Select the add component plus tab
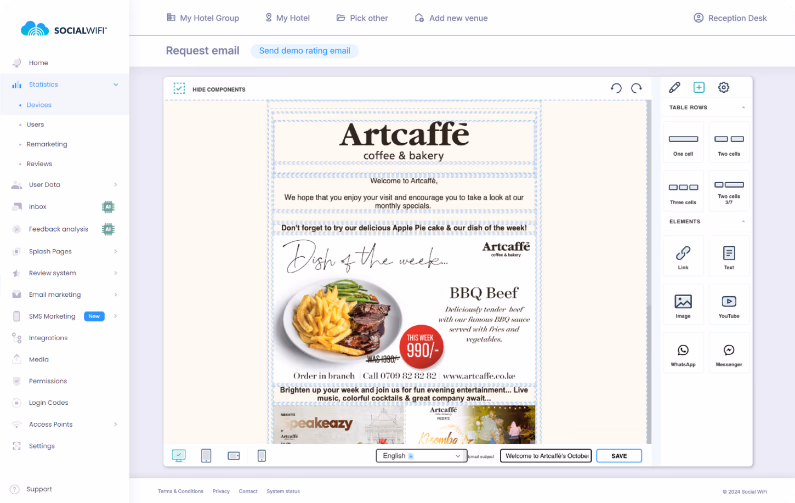 coord(699,88)
